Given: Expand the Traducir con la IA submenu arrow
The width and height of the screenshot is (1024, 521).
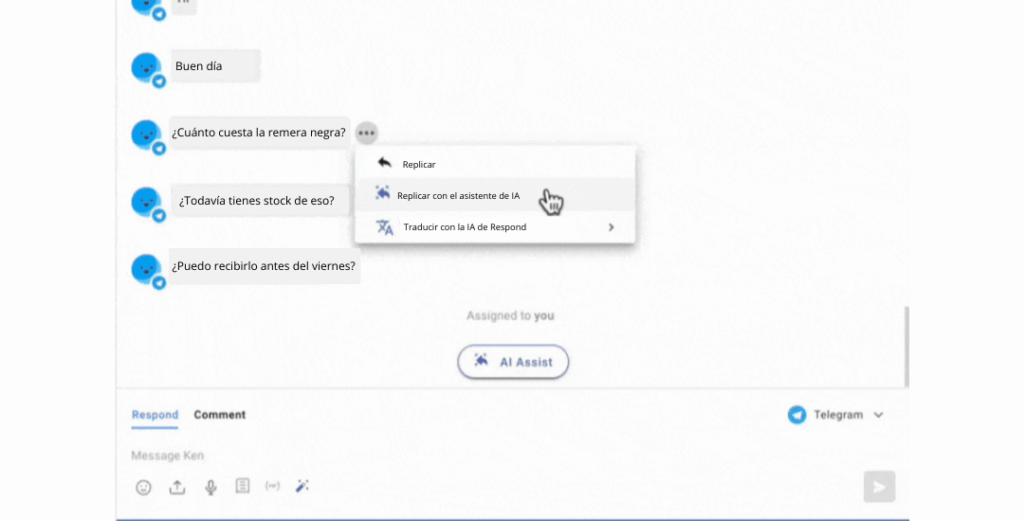Looking at the screenshot, I should (x=611, y=227).
